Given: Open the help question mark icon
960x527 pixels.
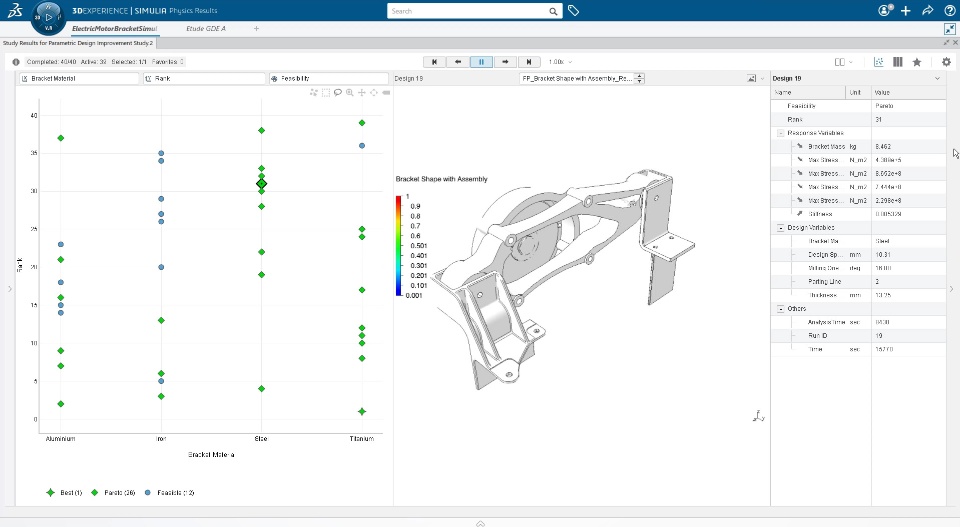Looking at the screenshot, I should (x=950, y=10).
